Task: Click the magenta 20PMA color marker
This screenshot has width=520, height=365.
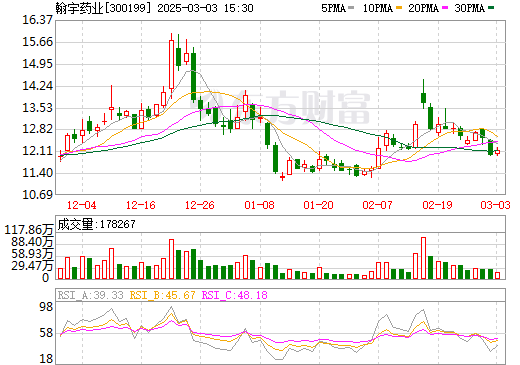Action: (445, 7)
